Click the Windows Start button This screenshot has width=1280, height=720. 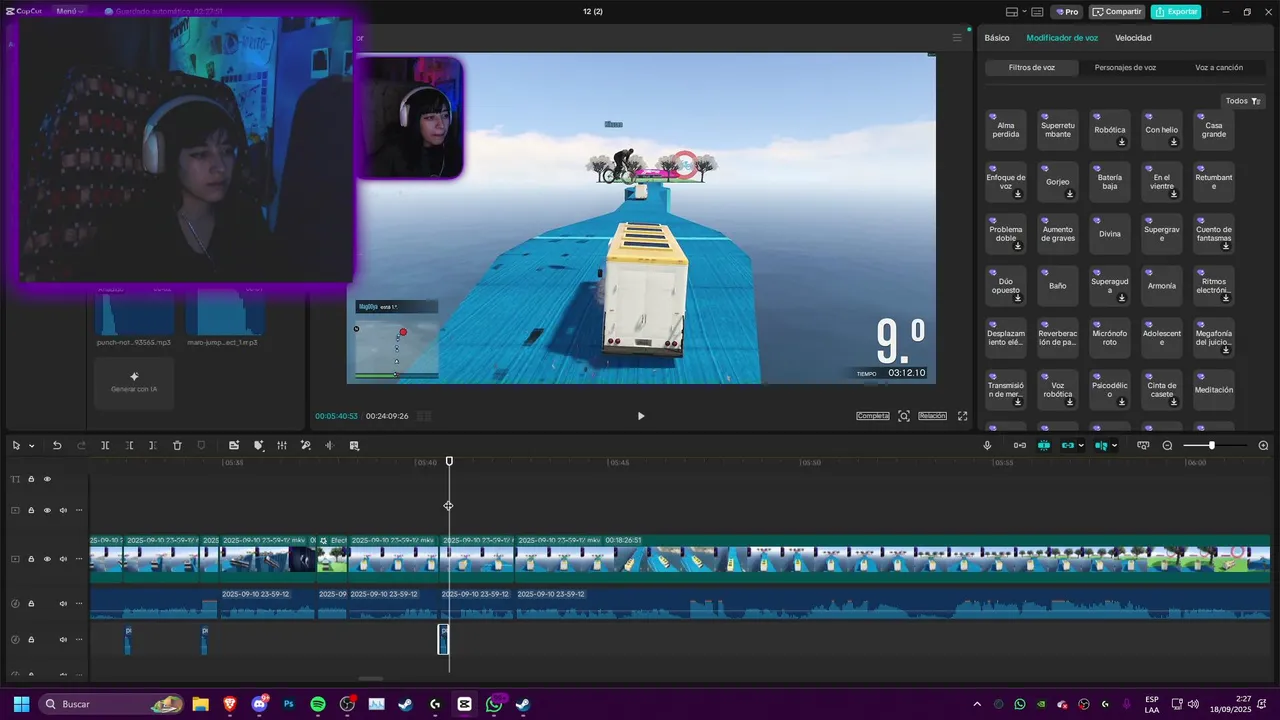point(21,704)
